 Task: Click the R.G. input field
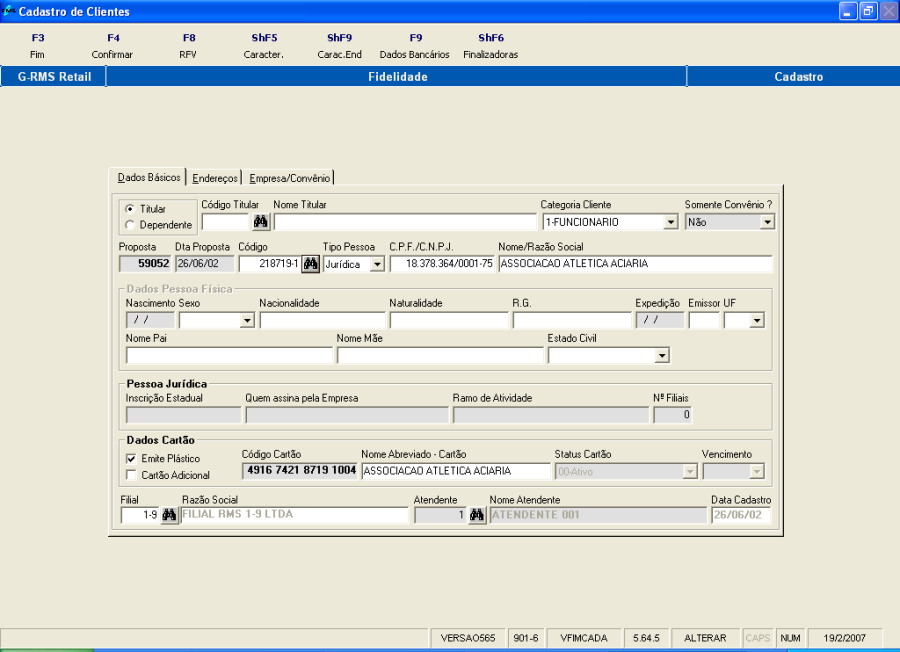[x=572, y=320]
